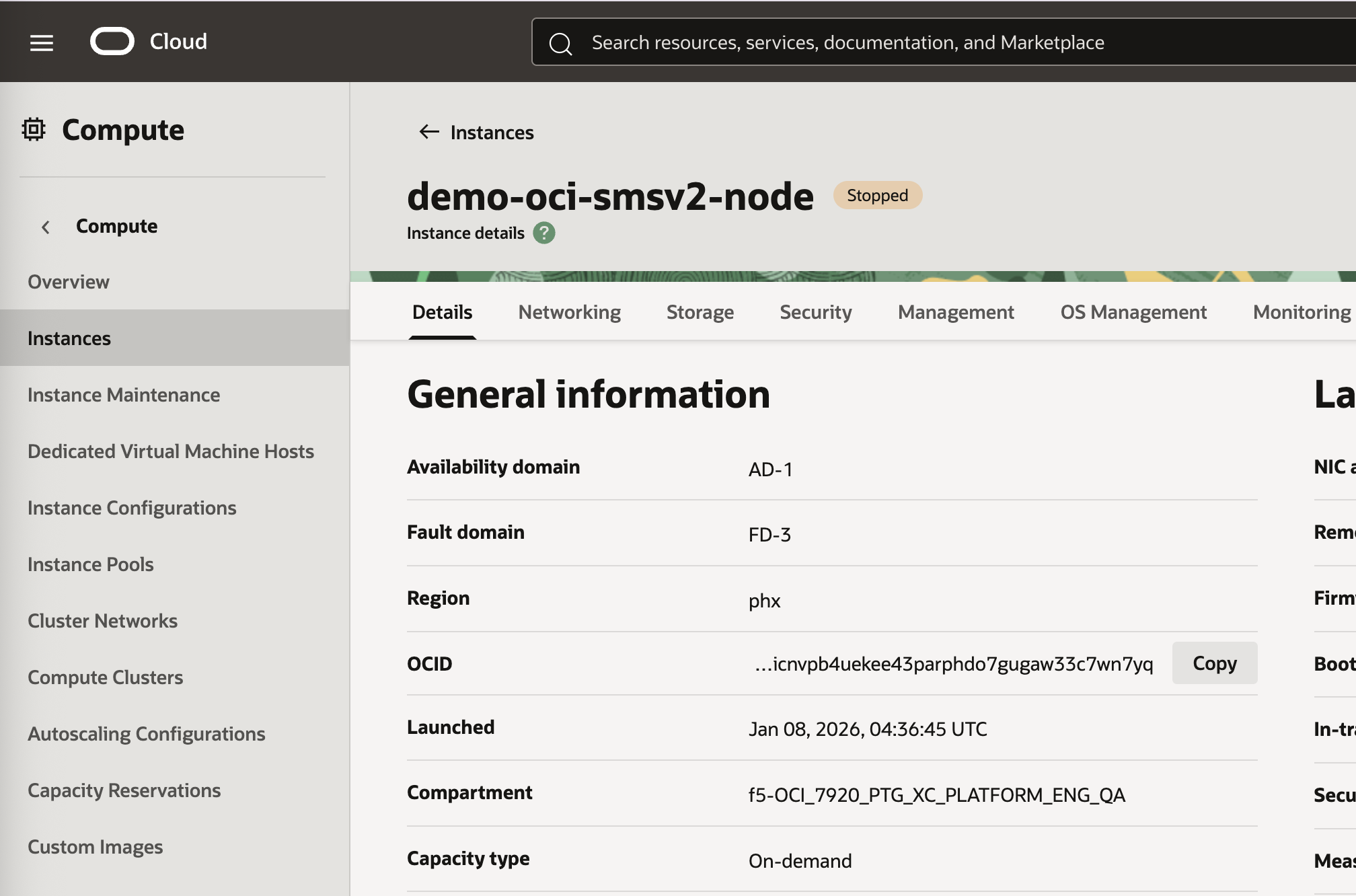This screenshot has height=896, width=1356.
Task: Select Custom Images in the sidebar
Action: [x=95, y=846]
